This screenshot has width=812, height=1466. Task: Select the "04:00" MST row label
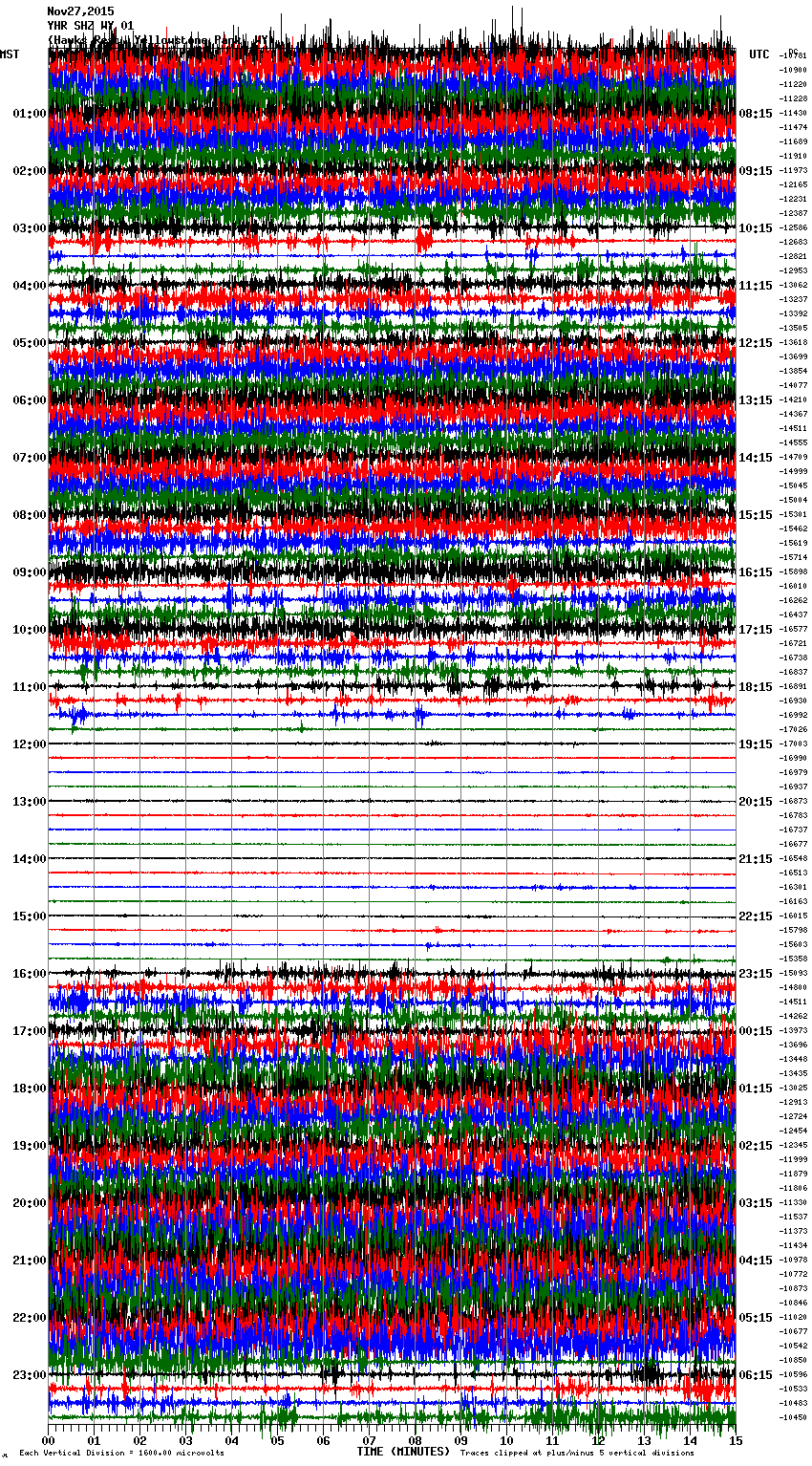click(x=30, y=286)
